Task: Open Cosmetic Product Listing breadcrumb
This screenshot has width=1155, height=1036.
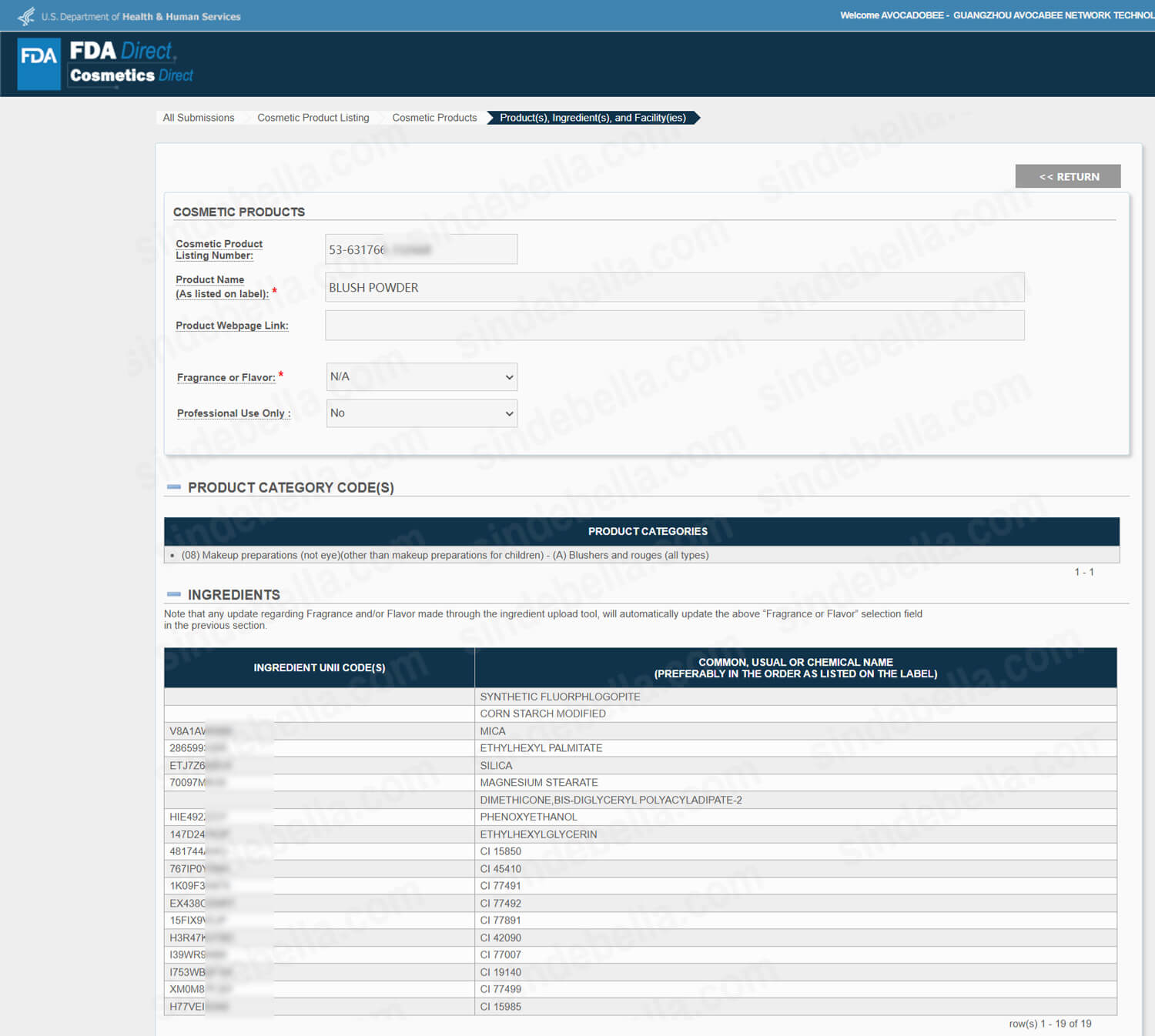Action: tap(313, 118)
